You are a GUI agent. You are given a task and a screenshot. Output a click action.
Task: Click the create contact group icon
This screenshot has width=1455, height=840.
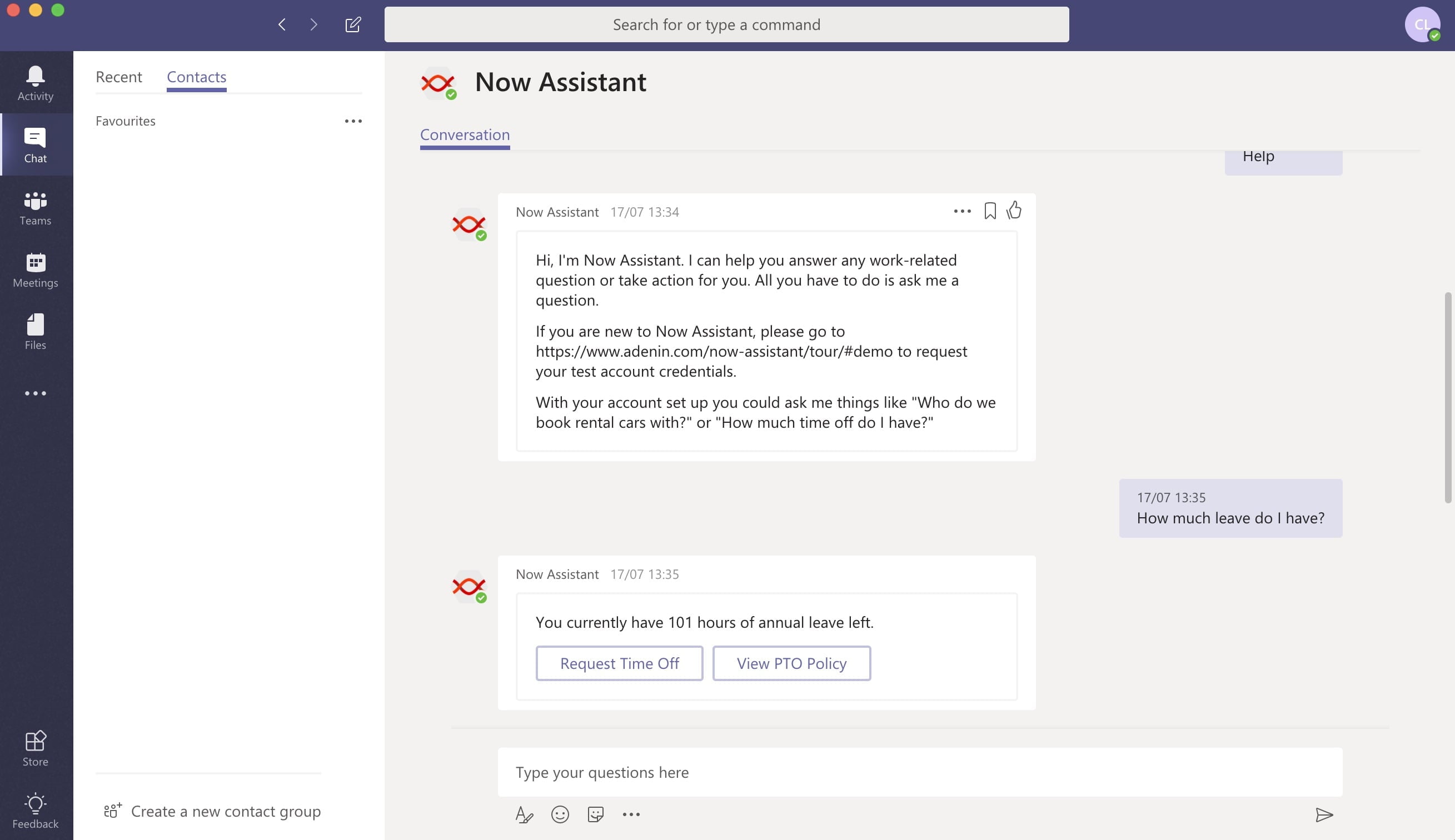113,811
